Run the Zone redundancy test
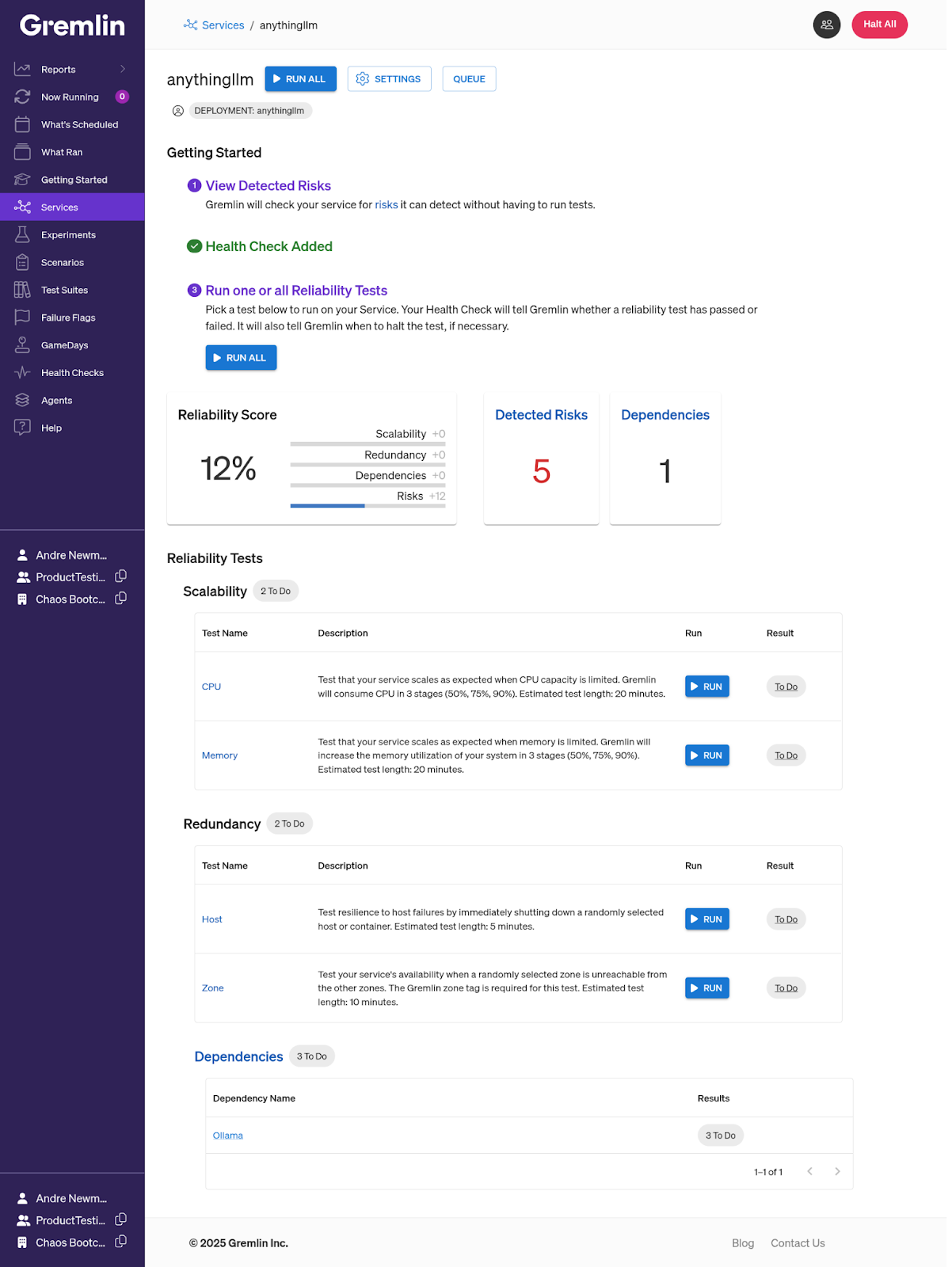Screen dimensions: 952x1267 (706, 988)
